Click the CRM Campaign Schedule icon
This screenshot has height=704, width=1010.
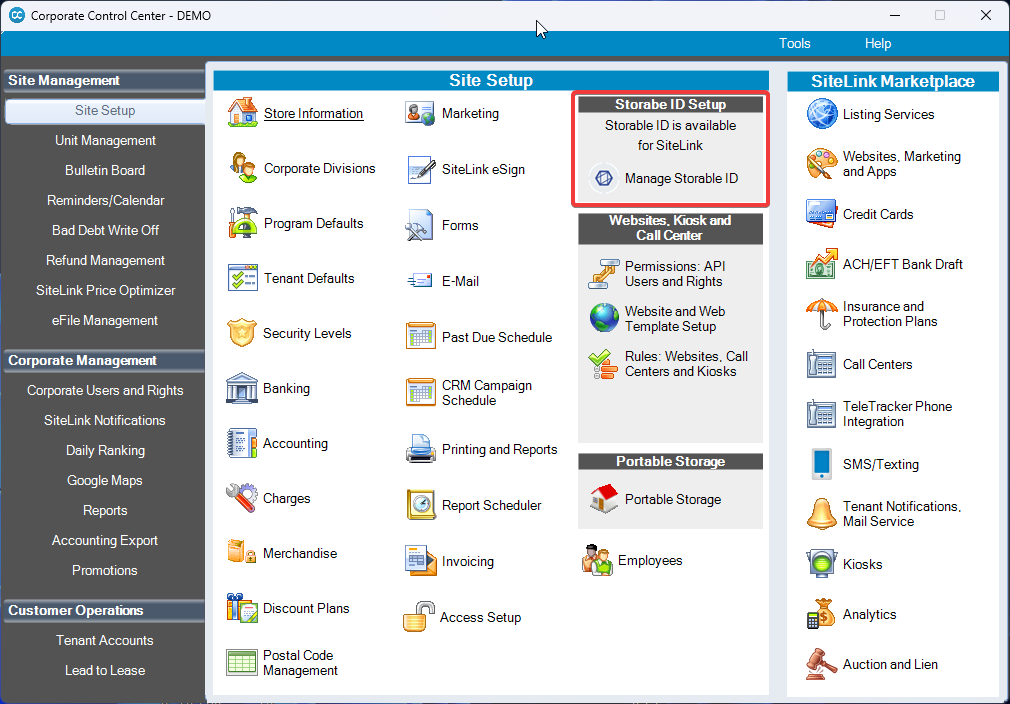[420, 393]
